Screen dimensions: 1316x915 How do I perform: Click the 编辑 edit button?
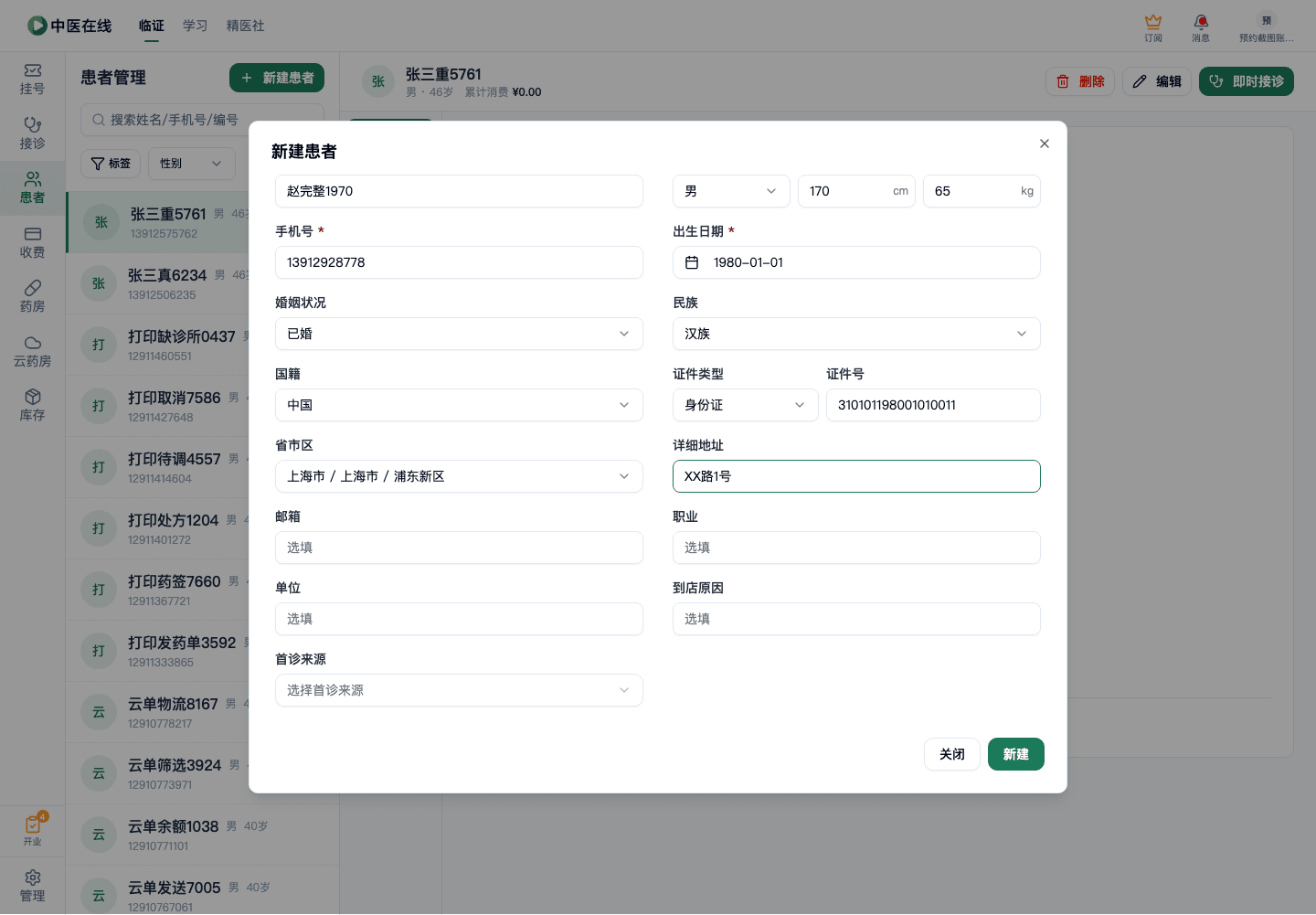pyautogui.click(x=1157, y=81)
